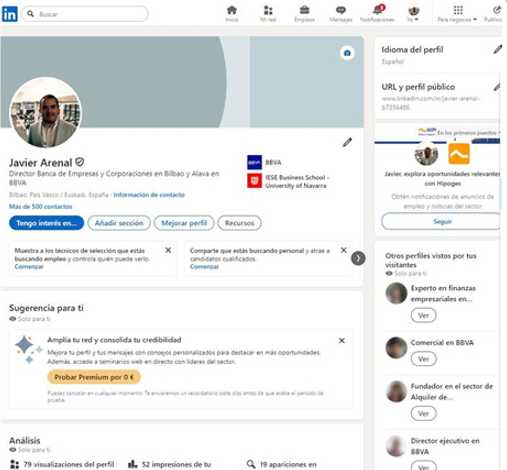Click Ver for Comercial en BBVA
The image size is (507, 470).
[423, 359]
